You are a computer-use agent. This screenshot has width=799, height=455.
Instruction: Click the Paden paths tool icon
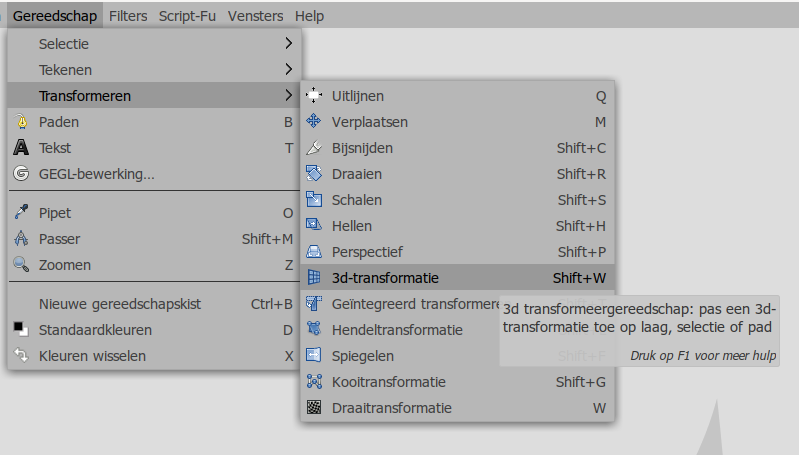point(21,121)
